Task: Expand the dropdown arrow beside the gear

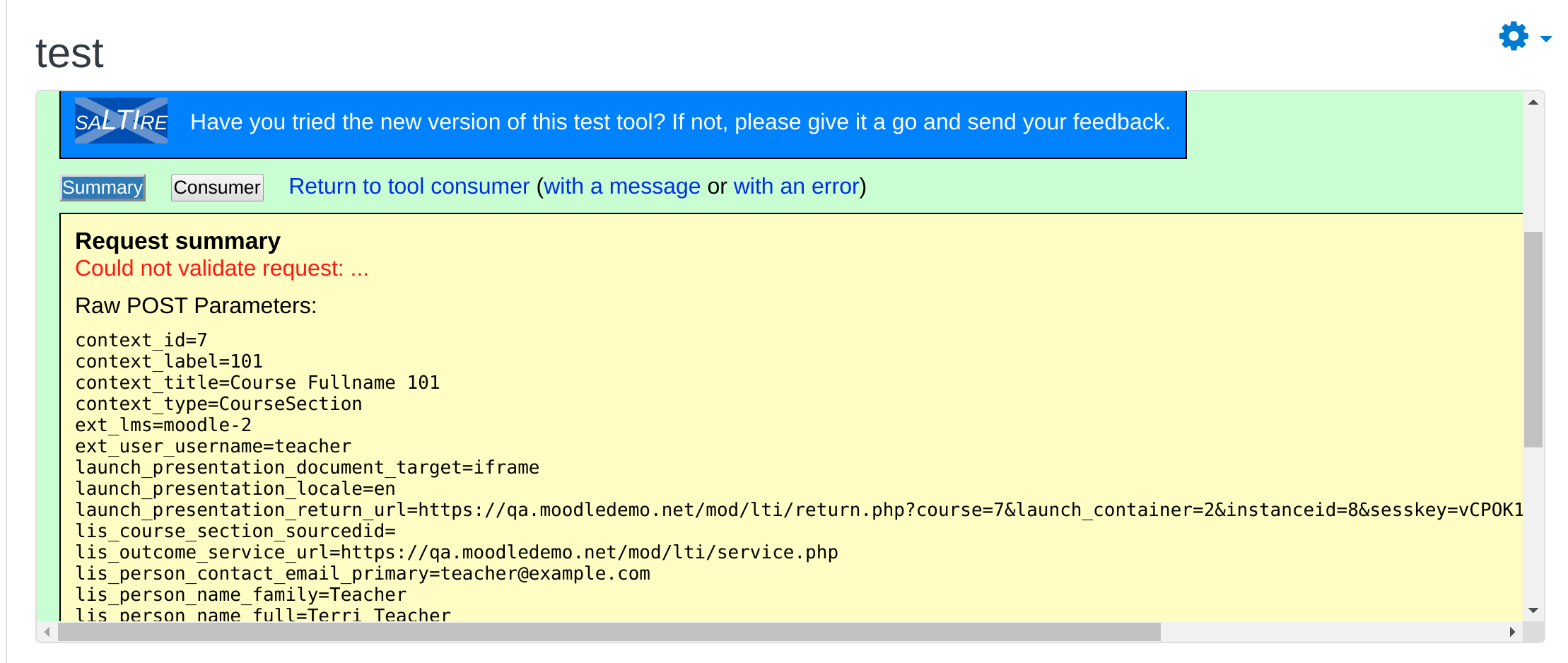Action: tap(1546, 39)
